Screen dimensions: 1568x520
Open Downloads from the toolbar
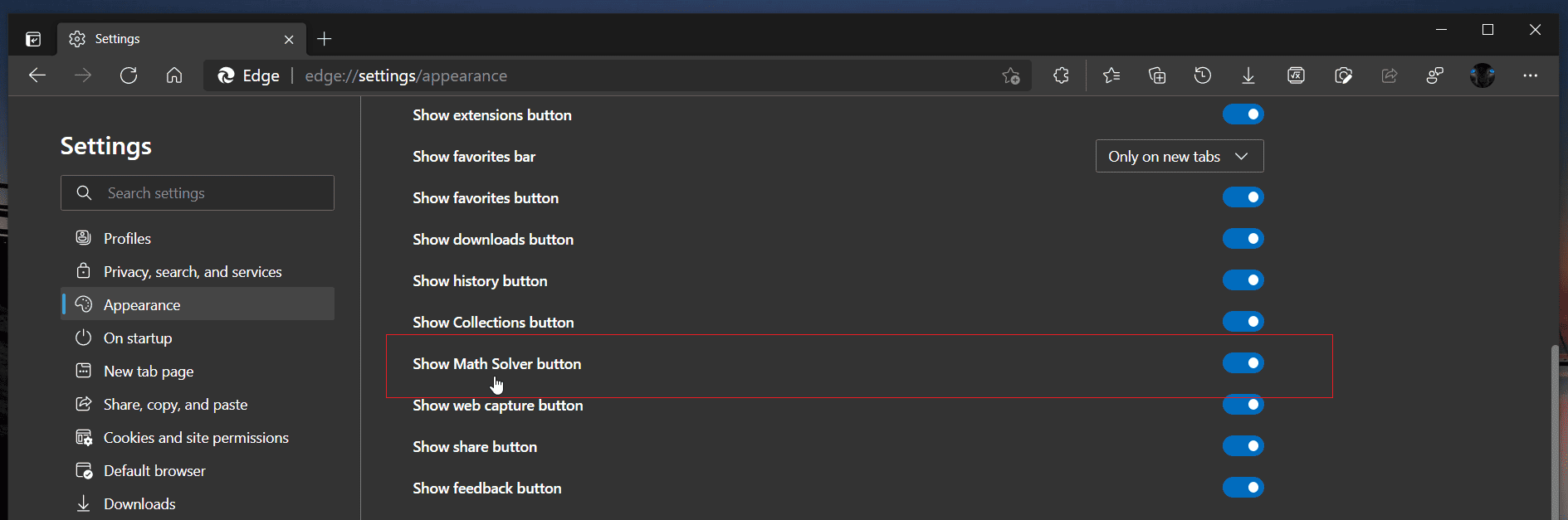pos(1248,75)
